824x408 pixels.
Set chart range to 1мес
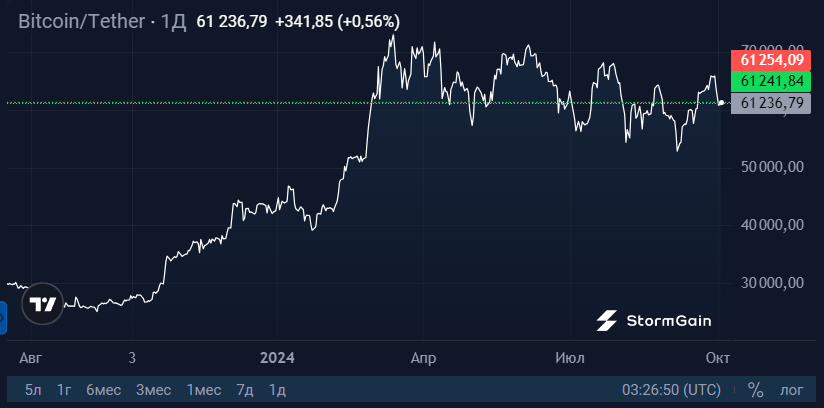pos(204,389)
